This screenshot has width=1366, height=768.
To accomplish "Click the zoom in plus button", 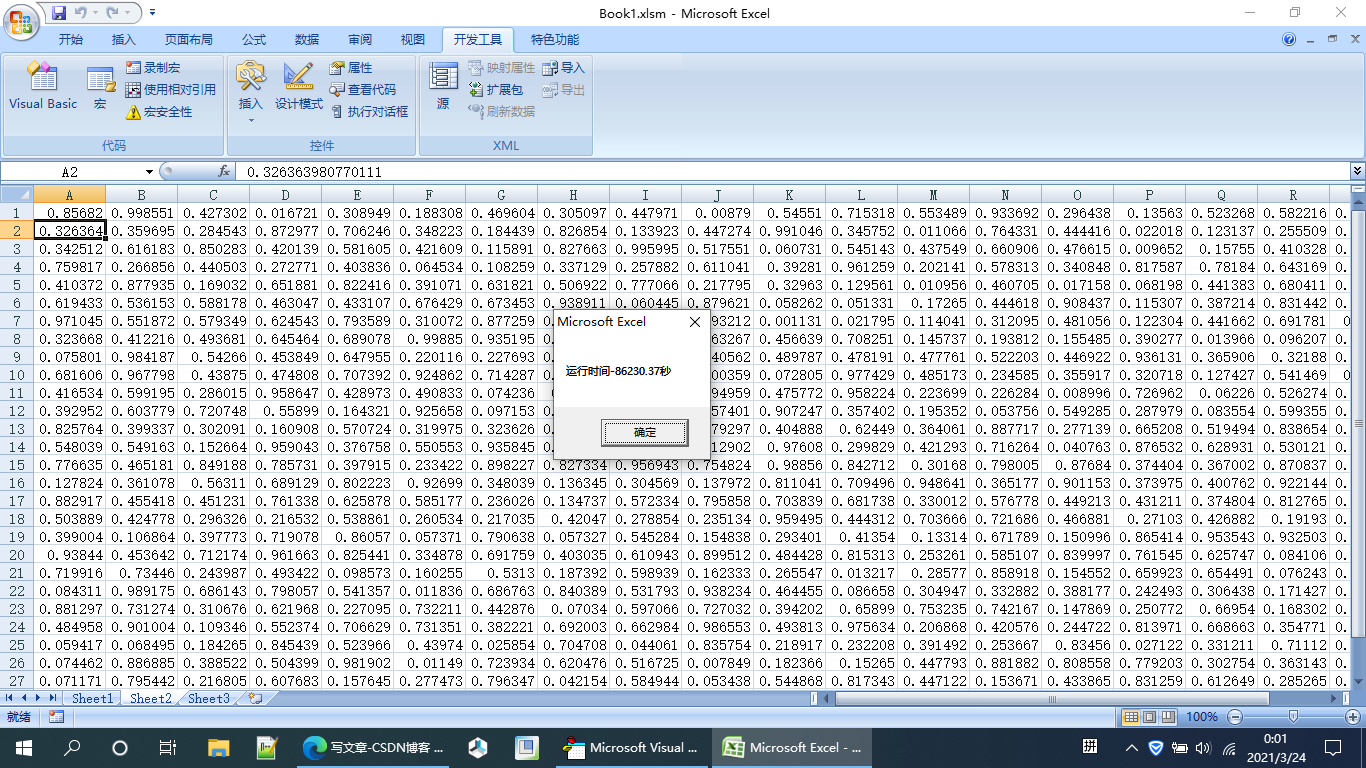I will tap(1353, 717).
